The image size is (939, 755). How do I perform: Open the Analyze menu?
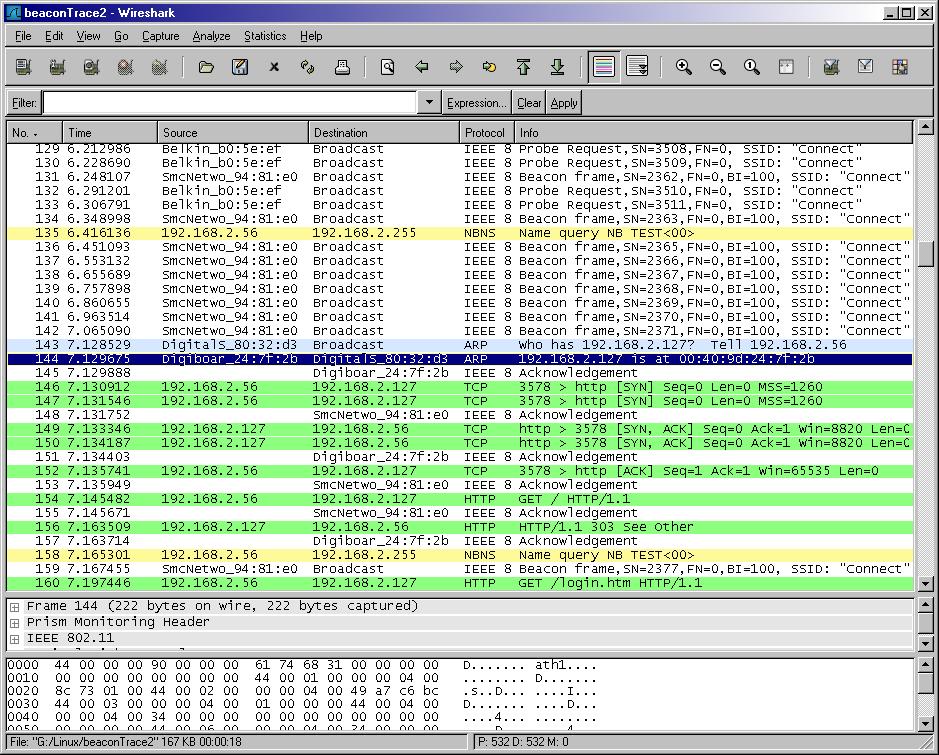point(211,36)
